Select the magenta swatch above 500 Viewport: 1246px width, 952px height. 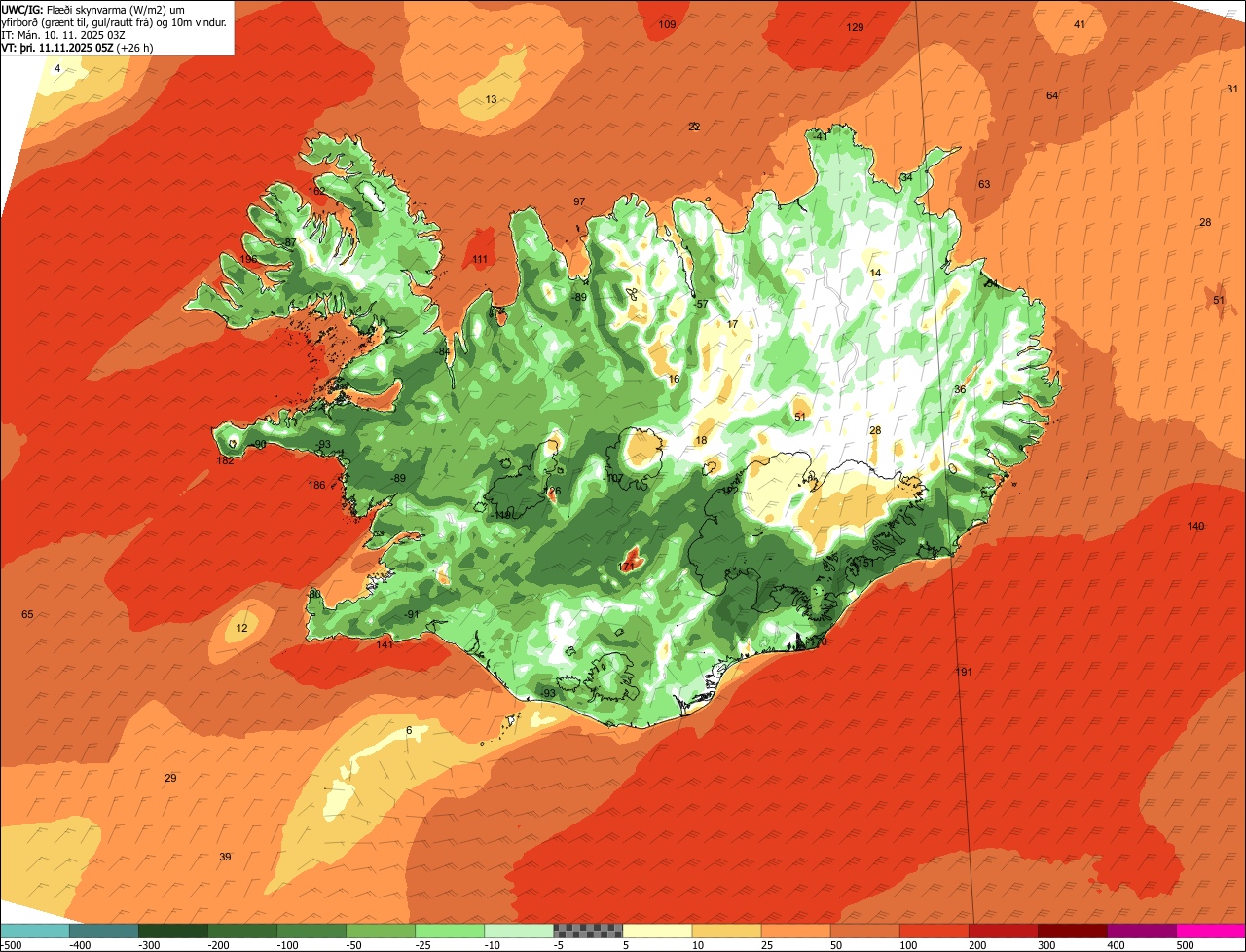pos(1210,931)
